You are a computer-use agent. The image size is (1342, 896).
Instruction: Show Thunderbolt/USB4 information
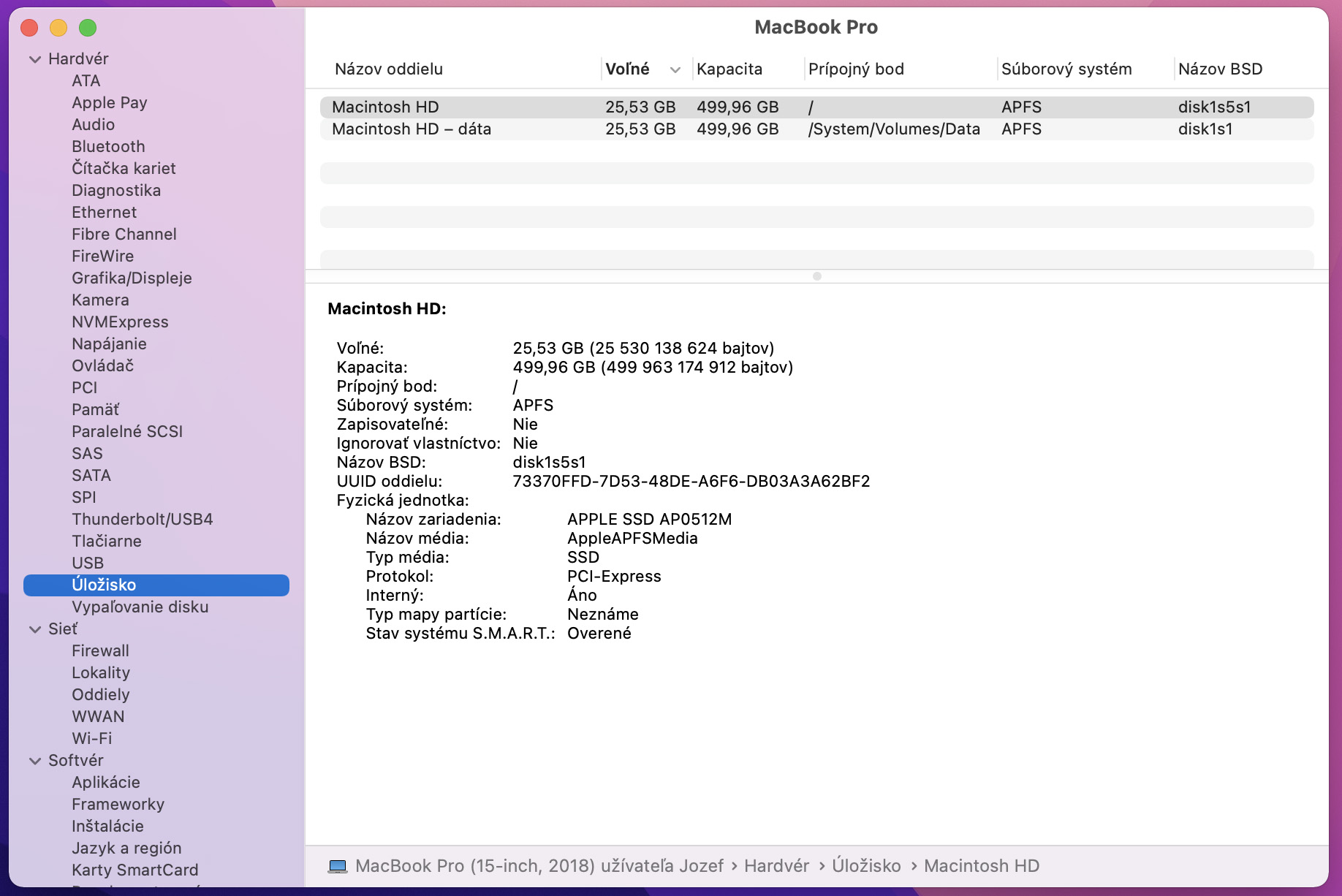pos(143,520)
